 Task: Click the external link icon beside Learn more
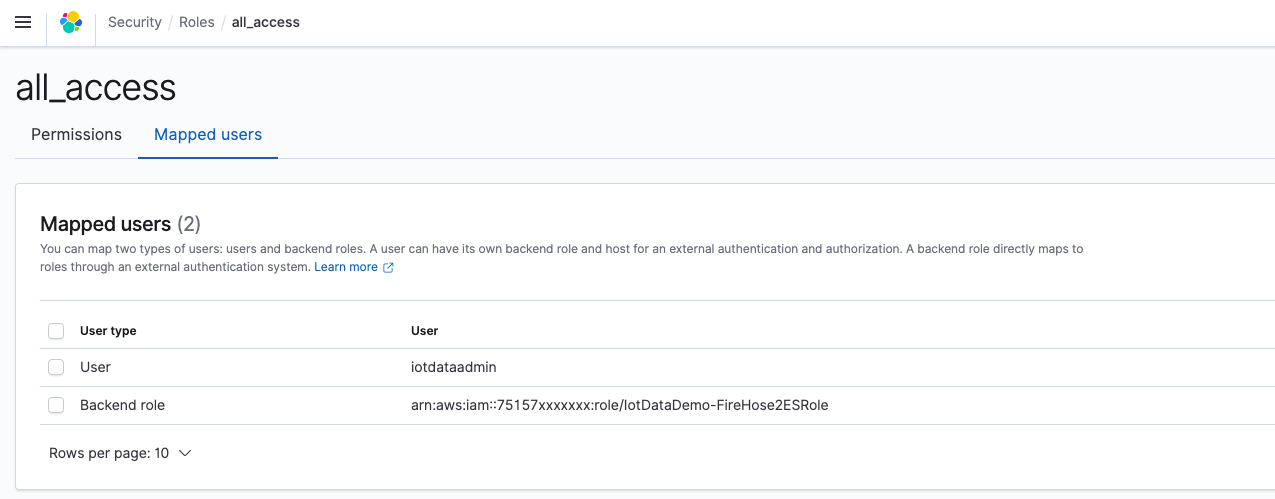coord(388,268)
